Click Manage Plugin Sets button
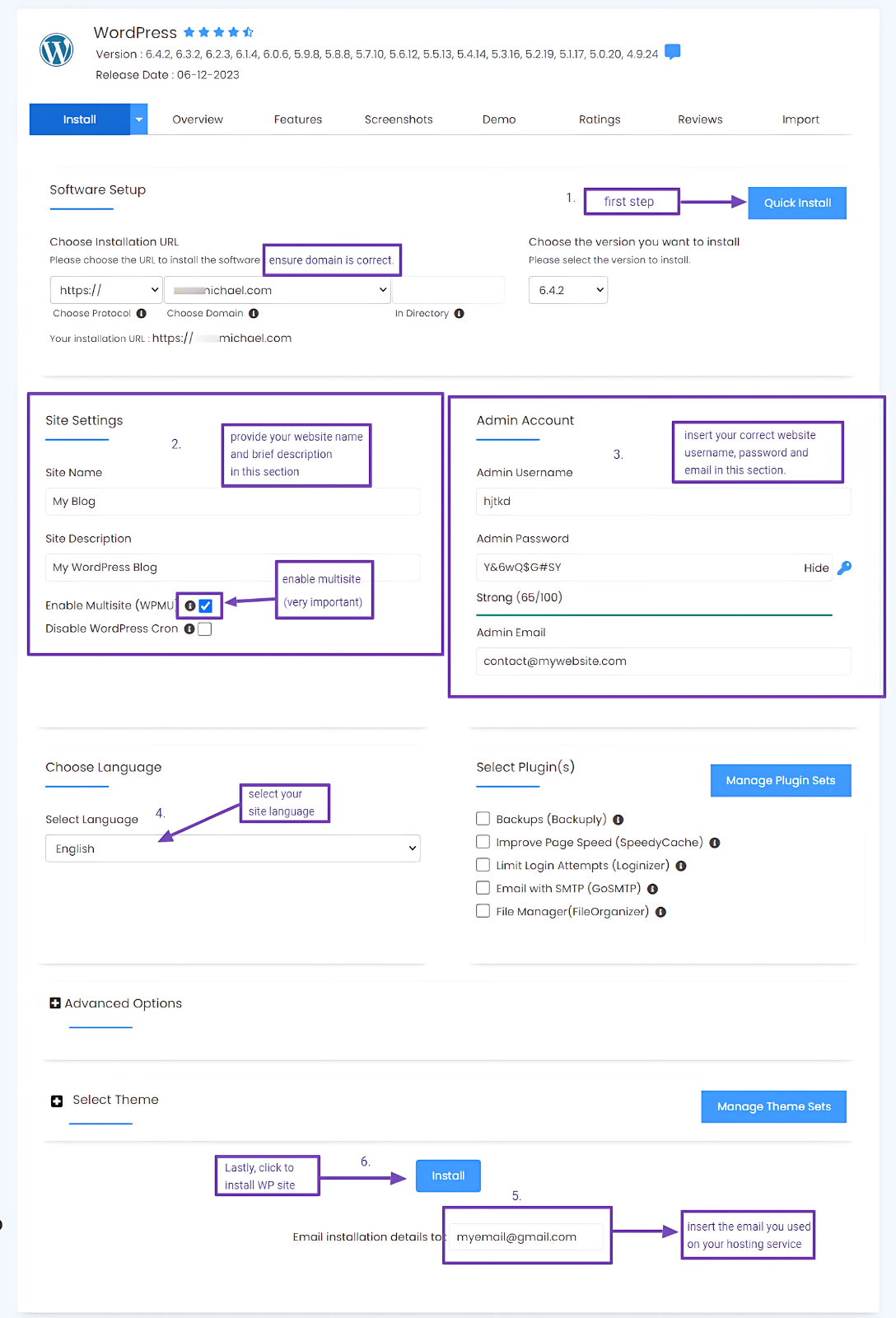This screenshot has height=1318, width=896. pyautogui.click(x=781, y=781)
